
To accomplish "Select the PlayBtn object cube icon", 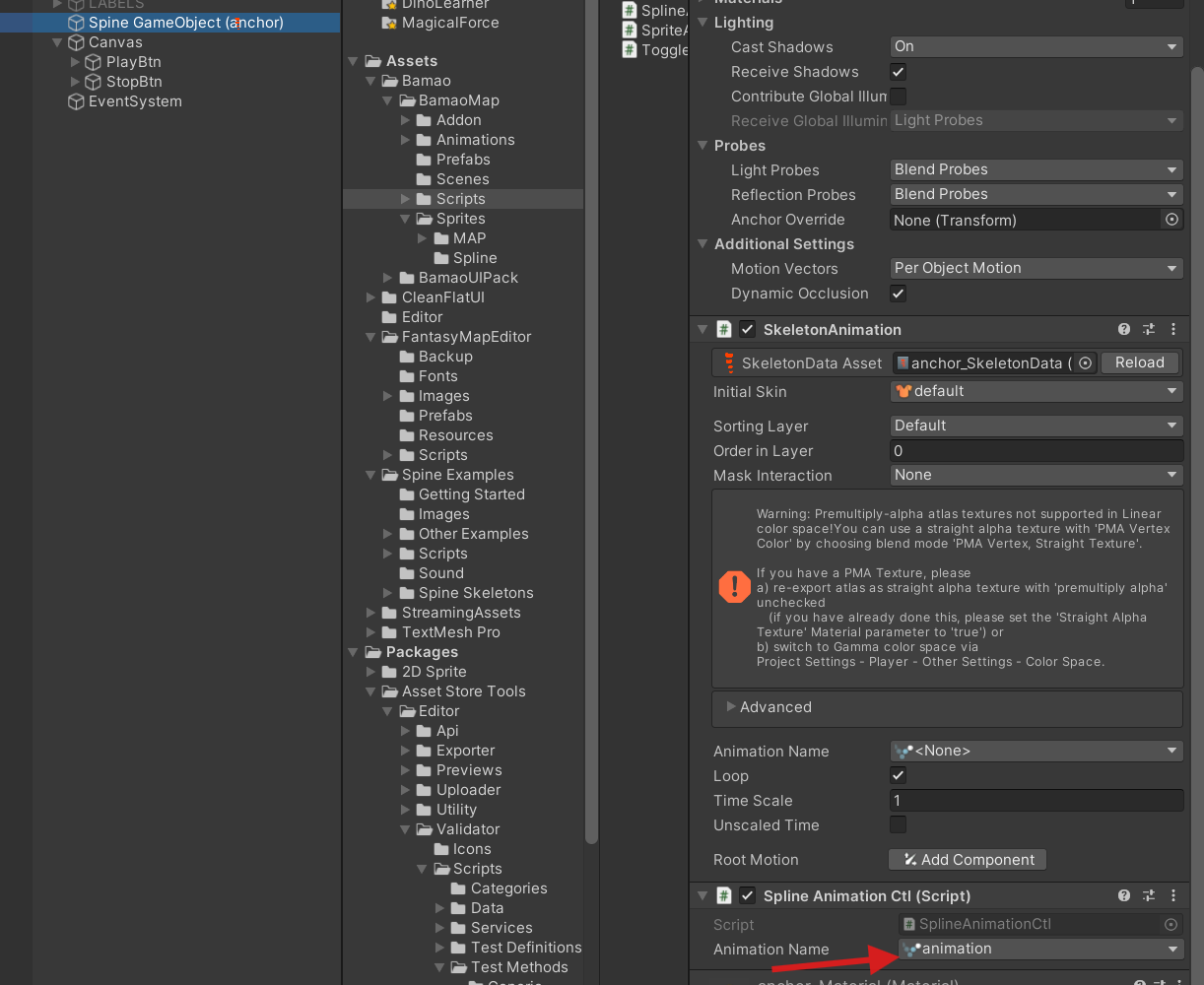I will coord(94,62).
